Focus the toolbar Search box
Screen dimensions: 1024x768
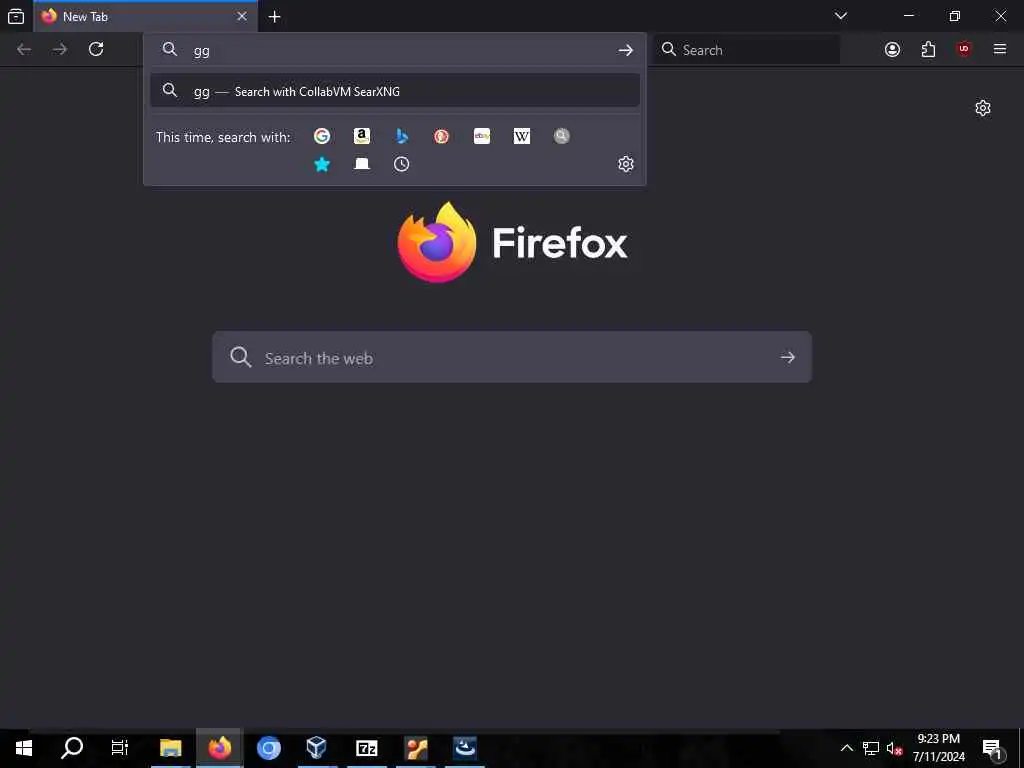pyautogui.click(x=746, y=50)
